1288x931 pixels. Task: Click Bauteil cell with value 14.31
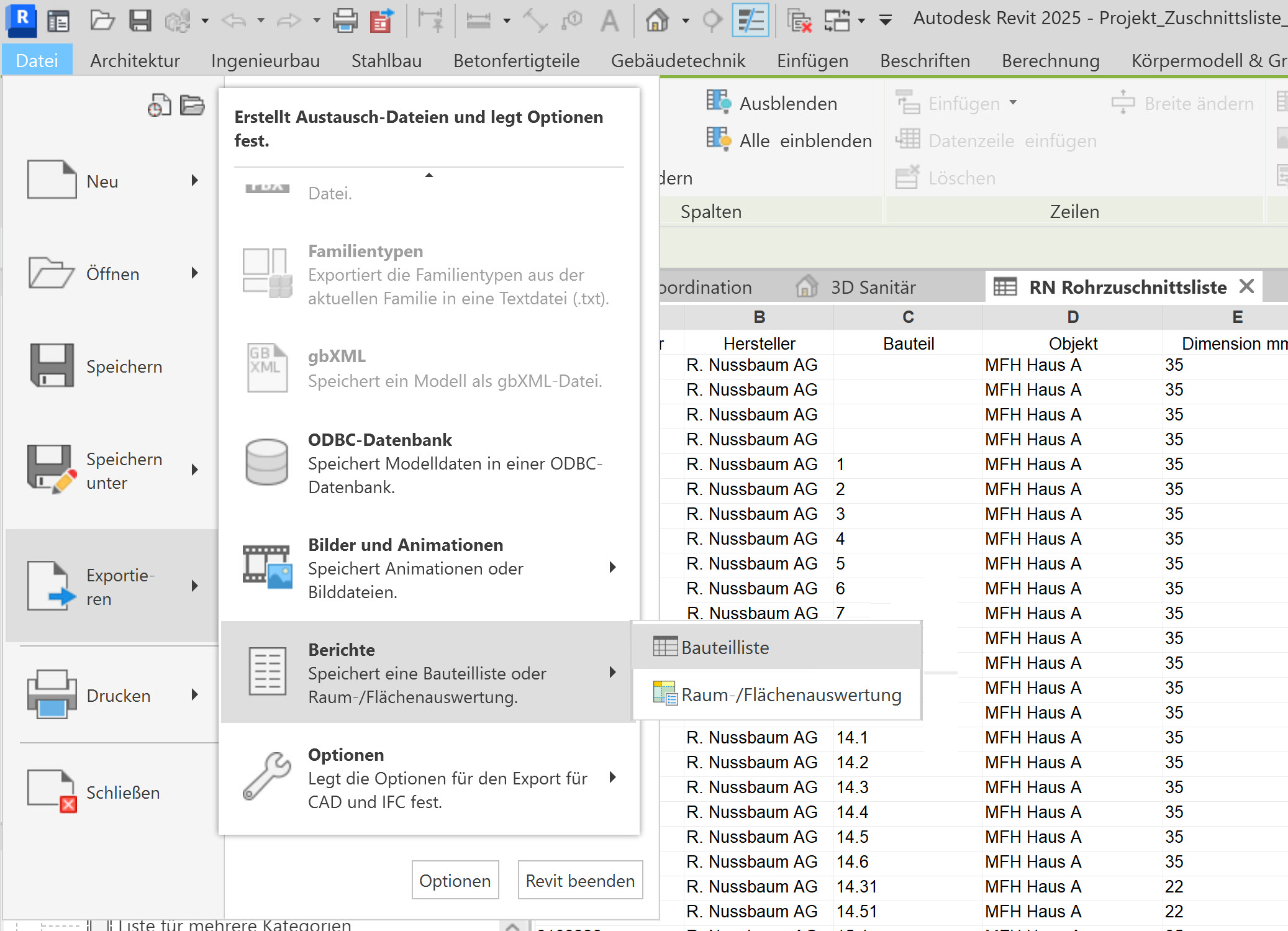point(908,886)
